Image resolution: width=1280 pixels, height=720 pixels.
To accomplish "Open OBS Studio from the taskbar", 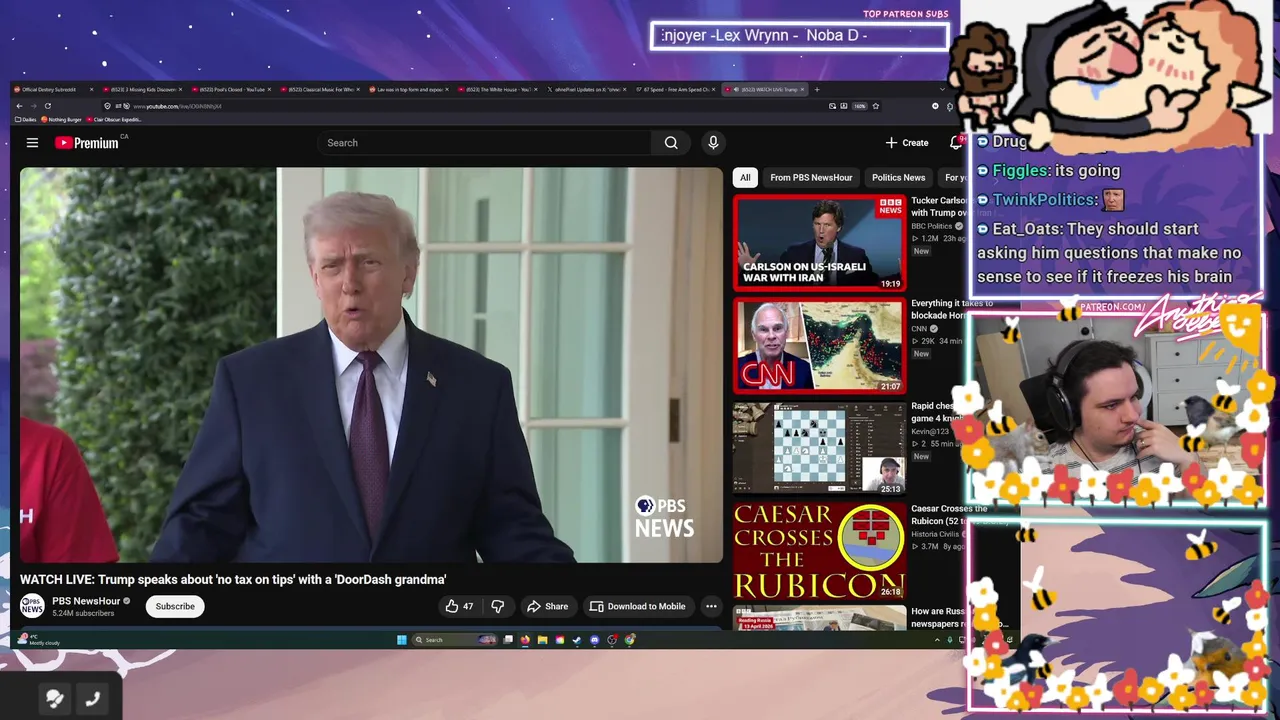I will (x=612, y=640).
